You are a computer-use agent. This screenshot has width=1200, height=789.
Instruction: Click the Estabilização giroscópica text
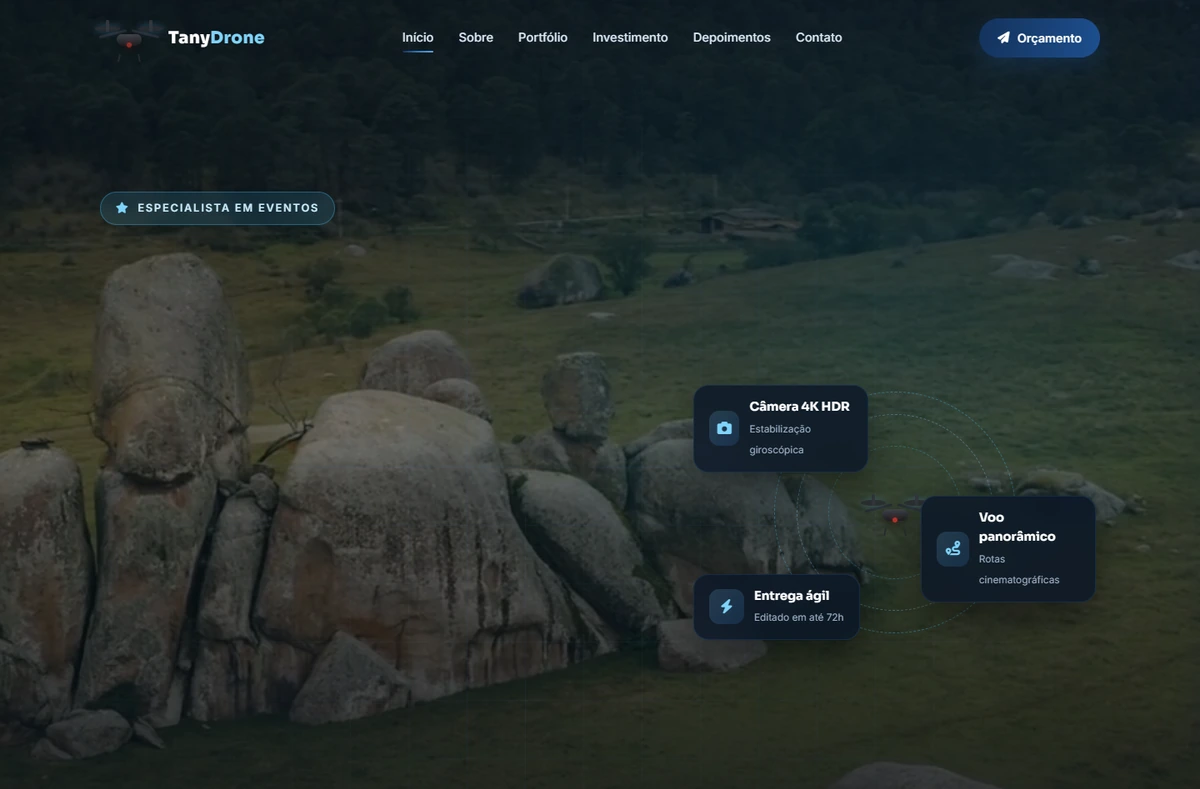[780, 439]
